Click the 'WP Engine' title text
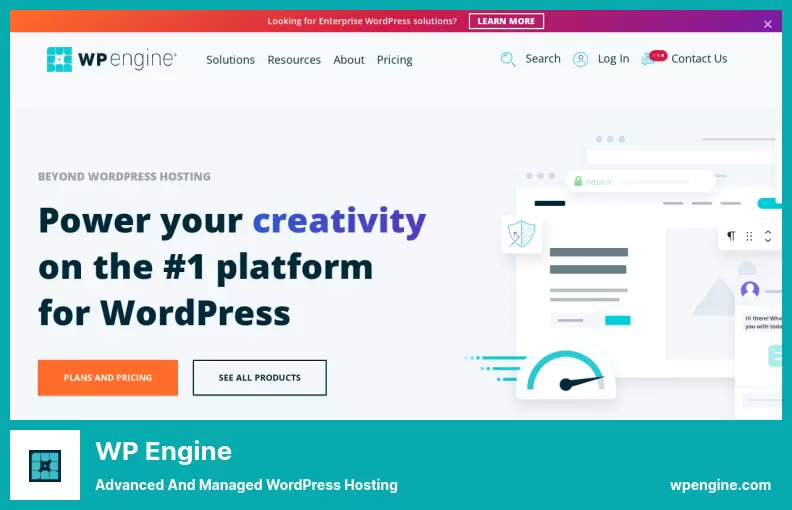792x510 pixels. coord(164,451)
